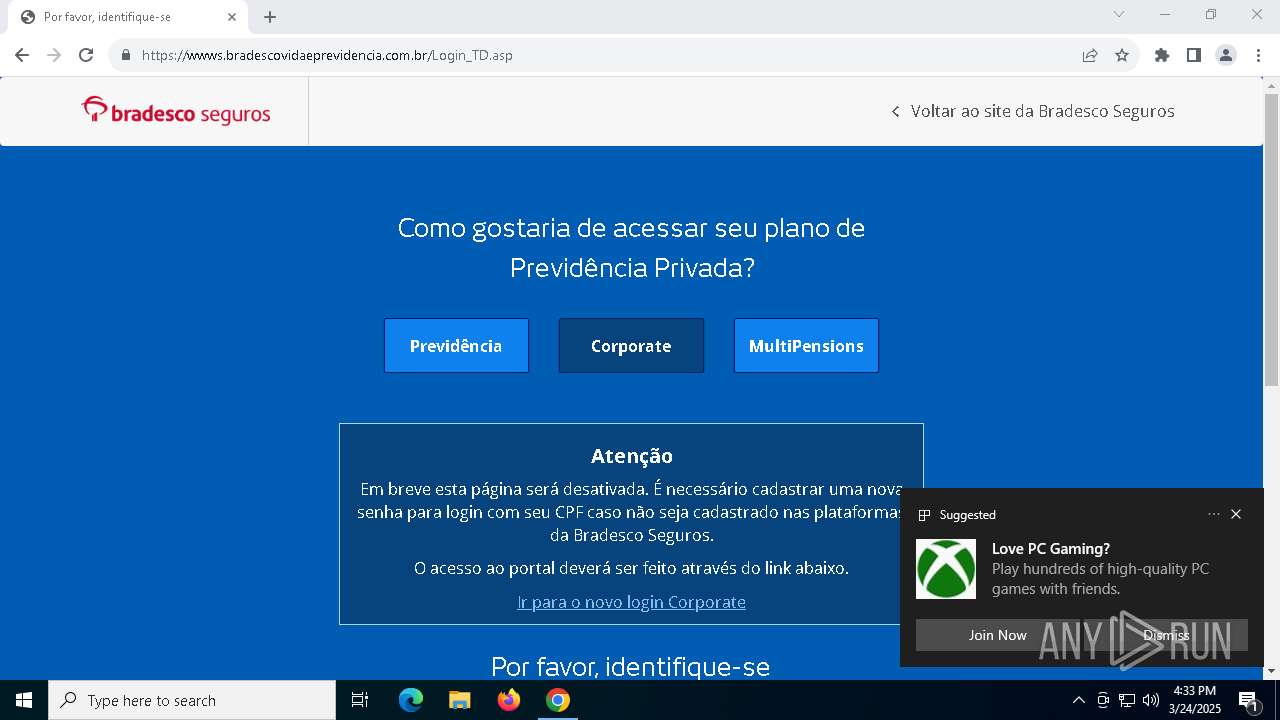Screen dimensions: 1280x720
Task: Click the page vertical scrollbar thumb
Action: tap(1271, 240)
